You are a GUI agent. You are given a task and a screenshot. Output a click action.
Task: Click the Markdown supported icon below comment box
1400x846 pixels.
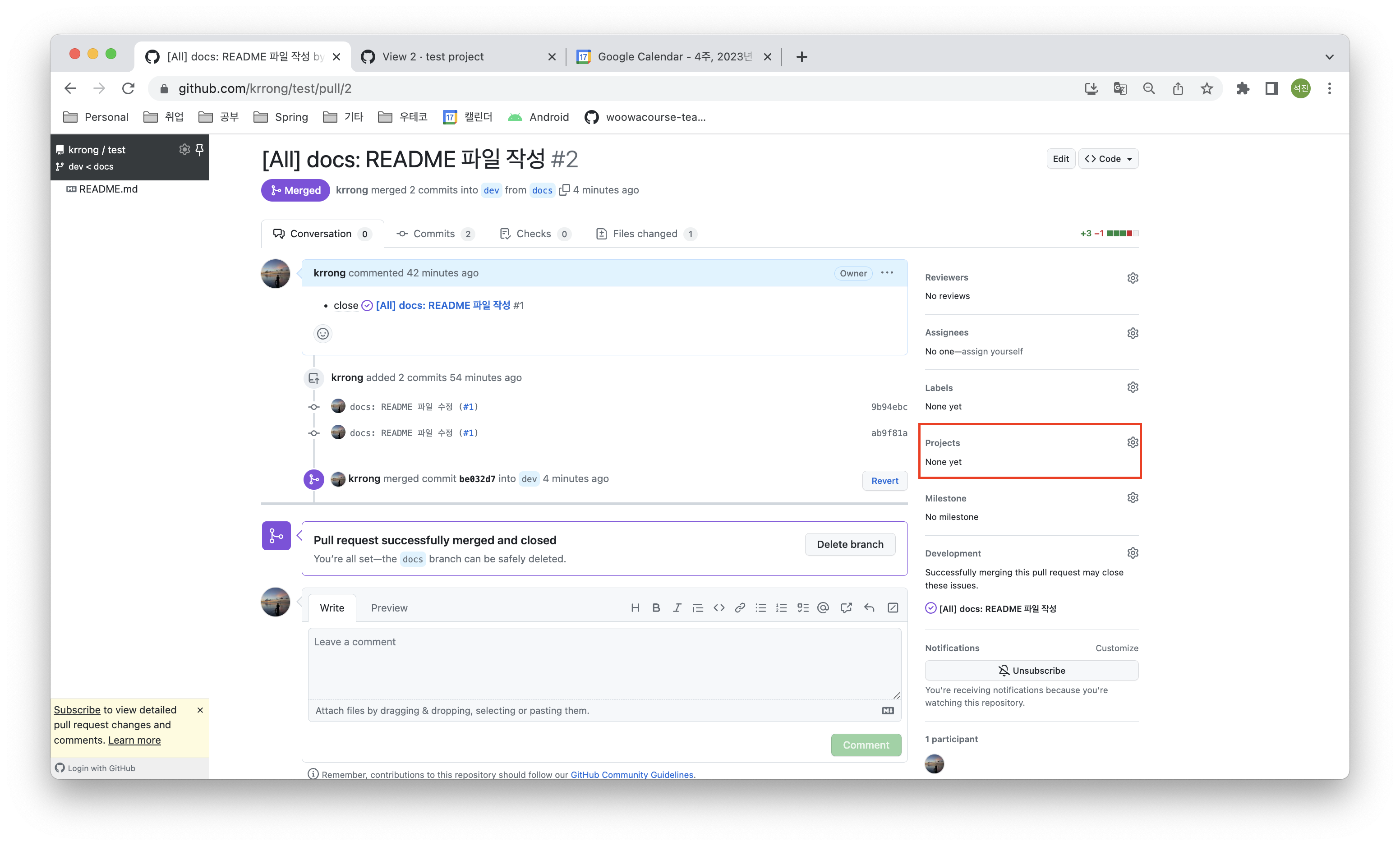[x=888, y=710]
